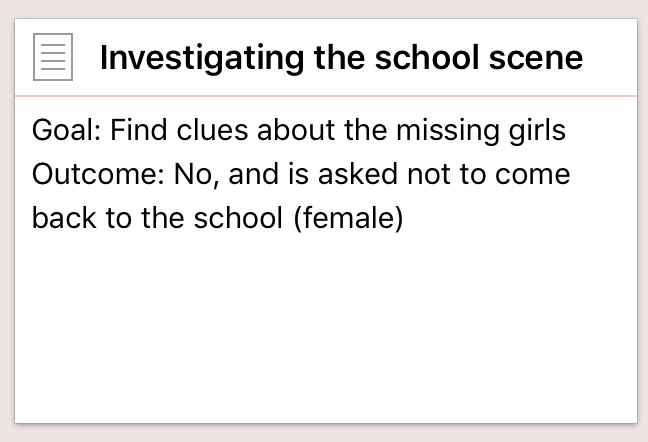The height and width of the screenshot is (442, 648).
Task: Place cursor at the end of '(female)'
Action: [x=403, y=218]
